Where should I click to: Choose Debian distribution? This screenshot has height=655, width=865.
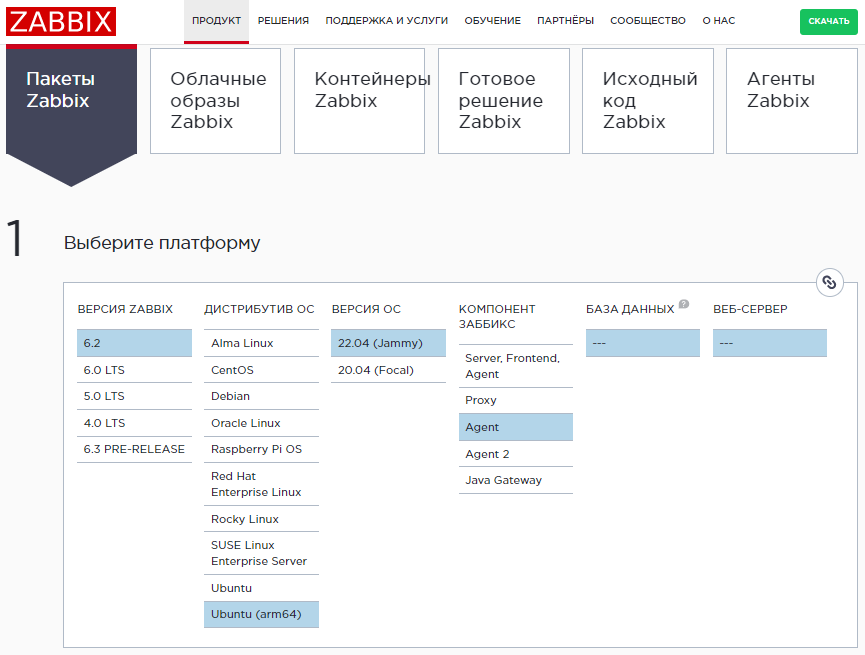[x=261, y=396]
